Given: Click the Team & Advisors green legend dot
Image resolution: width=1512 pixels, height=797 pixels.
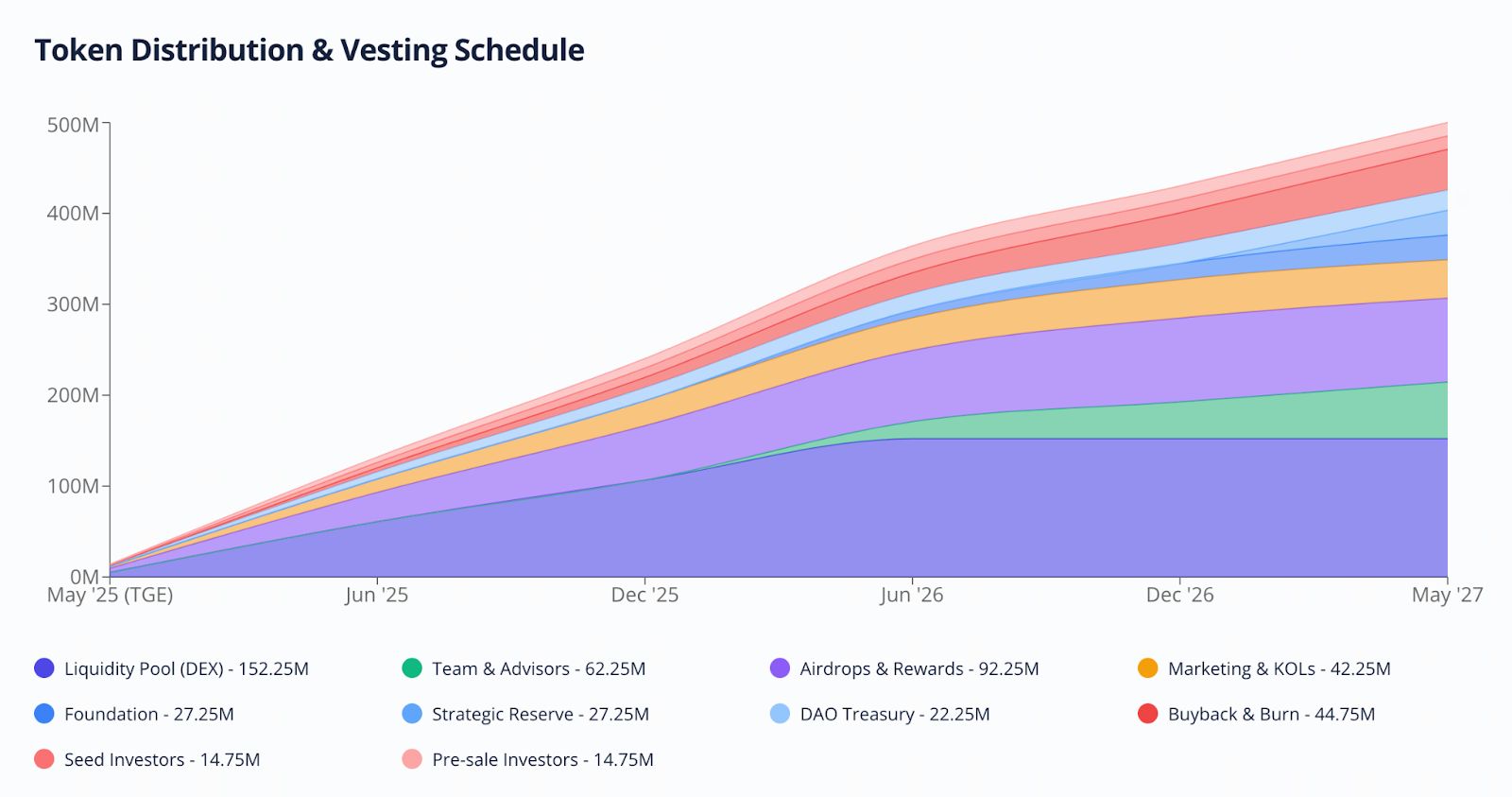Looking at the screenshot, I should [x=412, y=668].
